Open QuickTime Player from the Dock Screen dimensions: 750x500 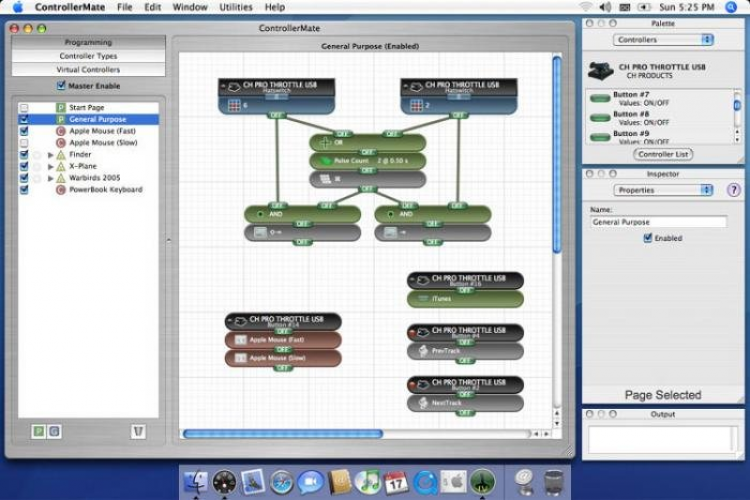click(425, 481)
